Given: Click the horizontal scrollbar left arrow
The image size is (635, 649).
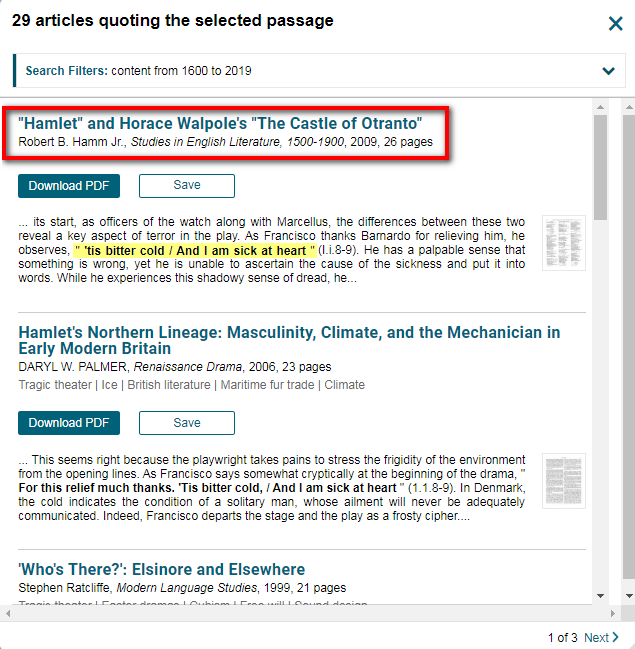Looking at the screenshot, I should [7, 613].
